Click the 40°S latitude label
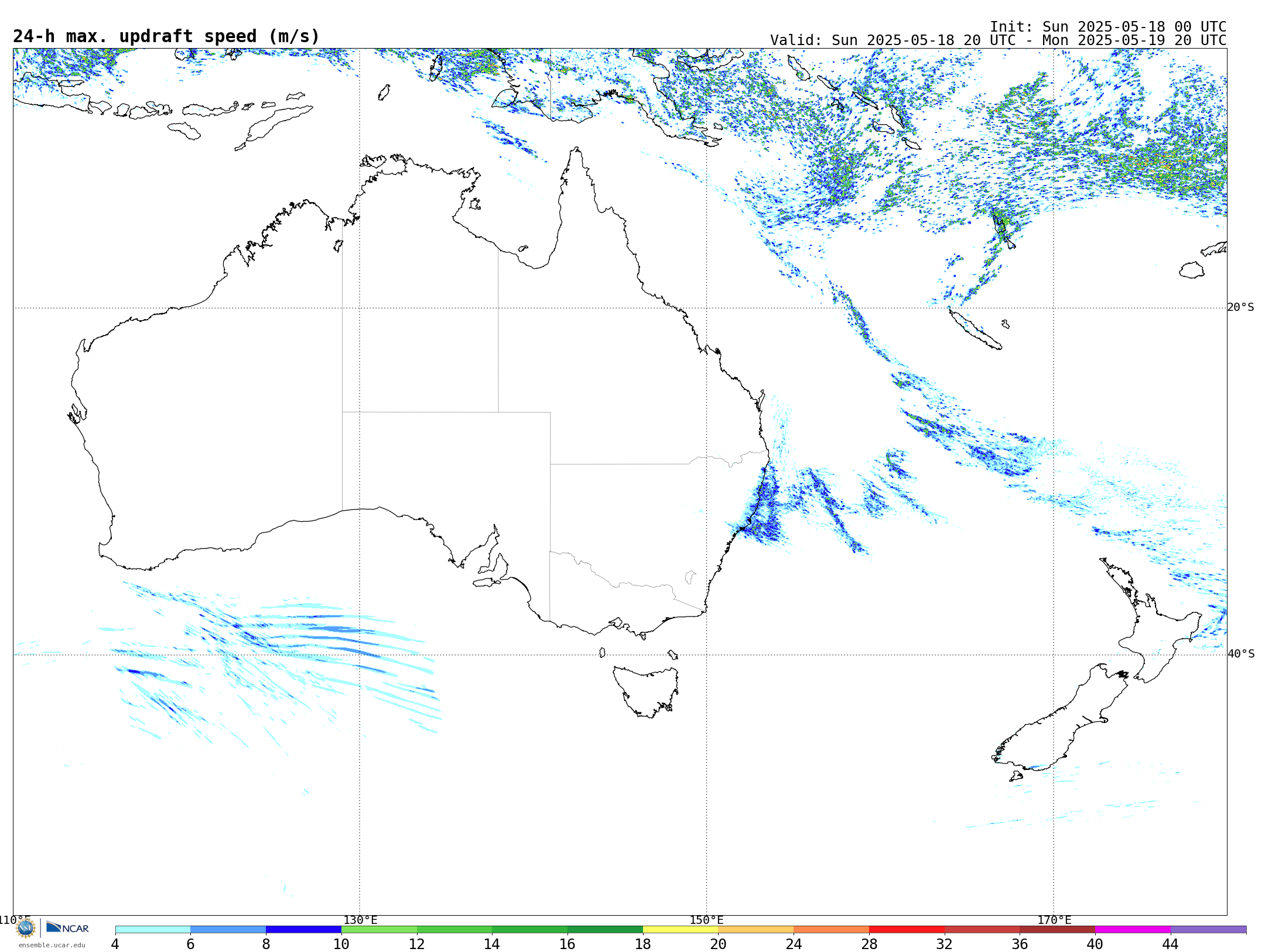 (1241, 654)
